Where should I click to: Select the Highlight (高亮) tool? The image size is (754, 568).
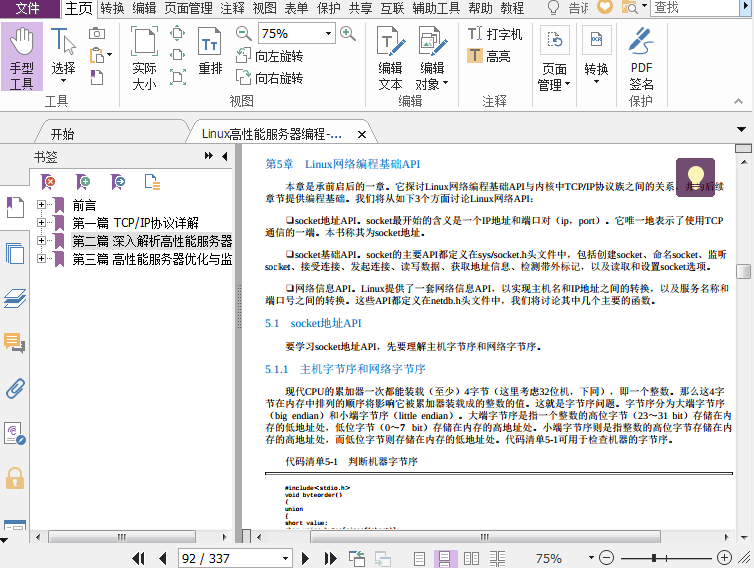(489, 56)
